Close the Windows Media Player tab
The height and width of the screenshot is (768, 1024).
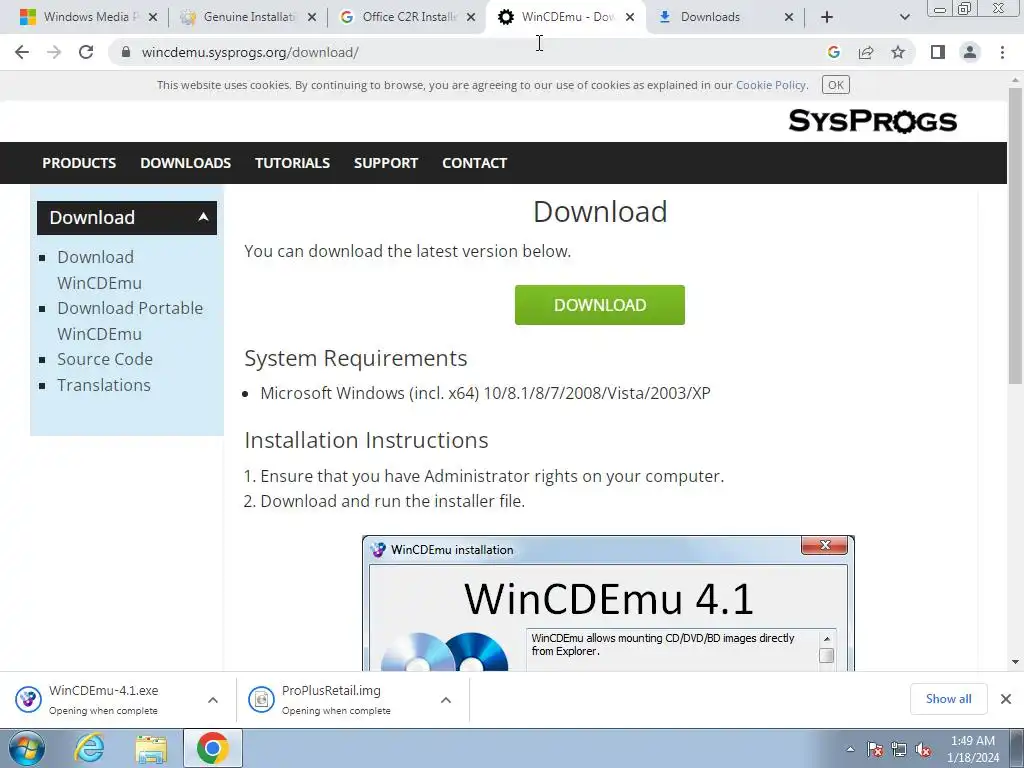coord(153,18)
